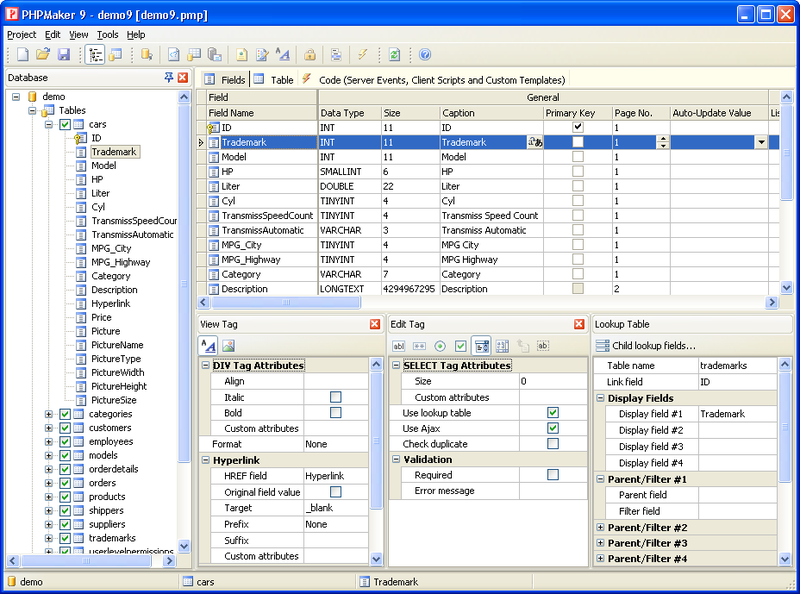Image resolution: width=800 pixels, height=594 pixels.
Task: Expand the categories table tree node
Action: click(x=49, y=414)
